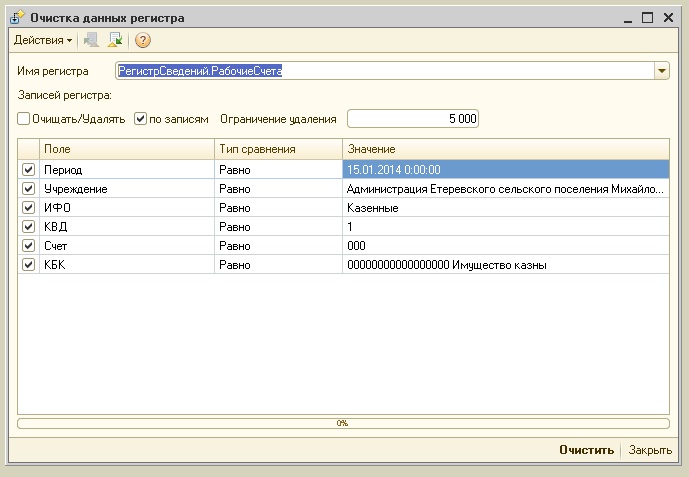Screen dimensions: 689x477
Task: Click Равно comparison in the Период row
Action: pyautogui.click(x=279, y=170)
